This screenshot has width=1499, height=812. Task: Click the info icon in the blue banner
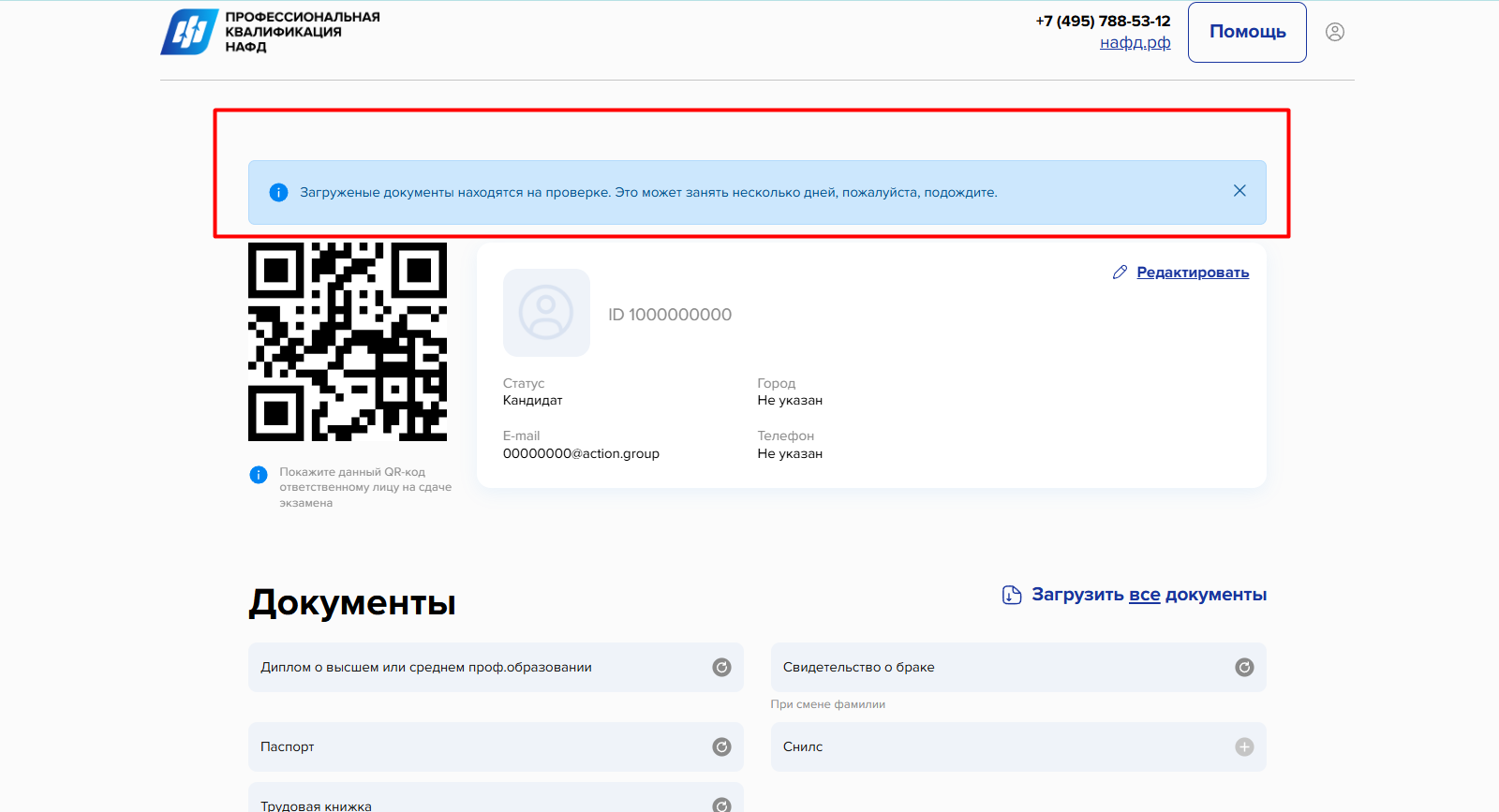[x=278, y=192]
